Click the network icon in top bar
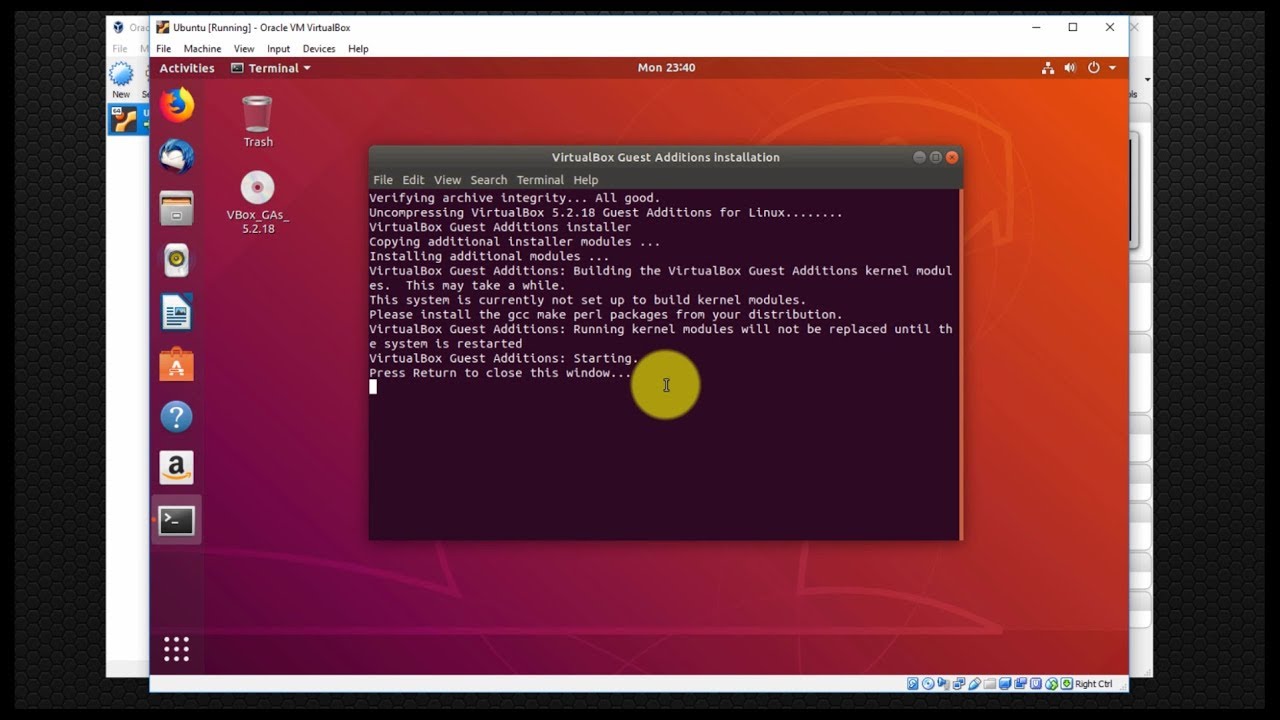 pyautogui.click(x=1048, y=68)
